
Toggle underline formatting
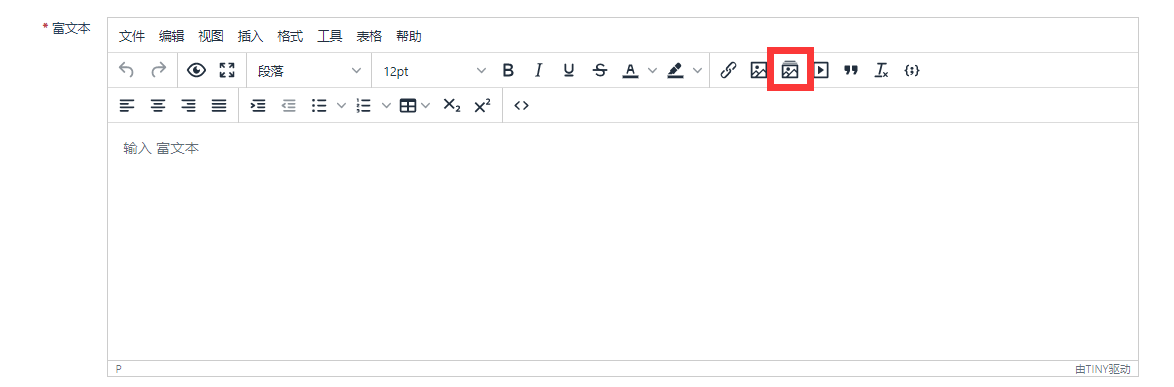click(569, 70)
